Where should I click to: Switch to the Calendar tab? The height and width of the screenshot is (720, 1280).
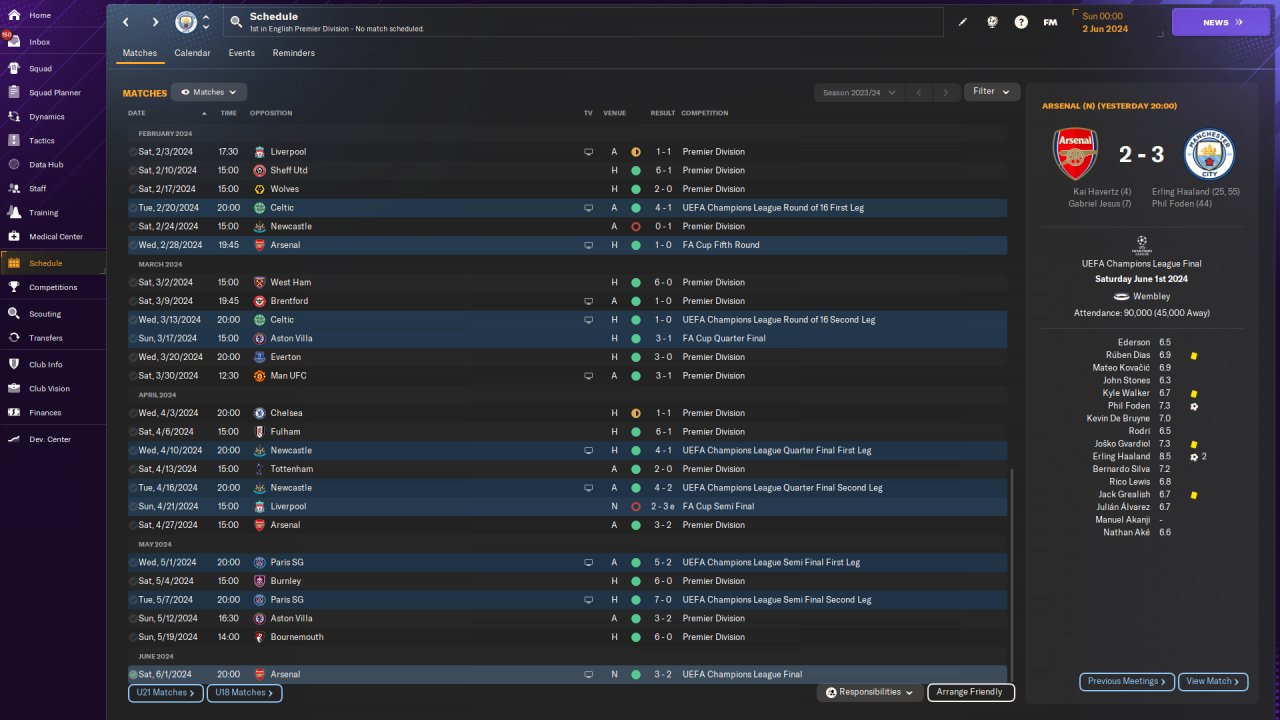point(192,53)
